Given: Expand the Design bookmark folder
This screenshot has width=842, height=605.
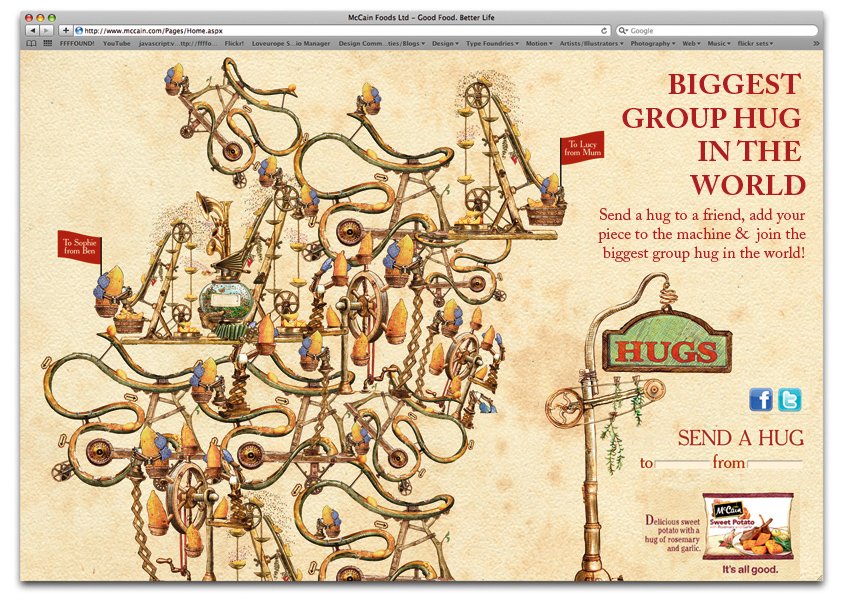Looking at the screenshot, I should coord(445,43).
